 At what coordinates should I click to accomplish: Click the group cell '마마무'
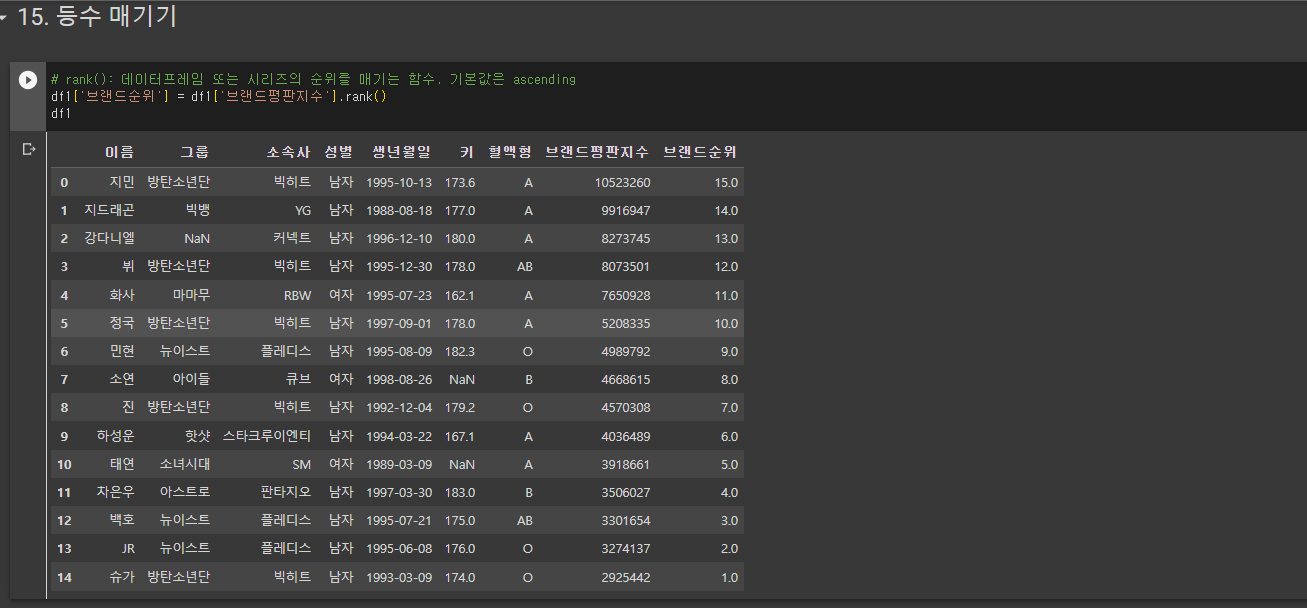191,295
